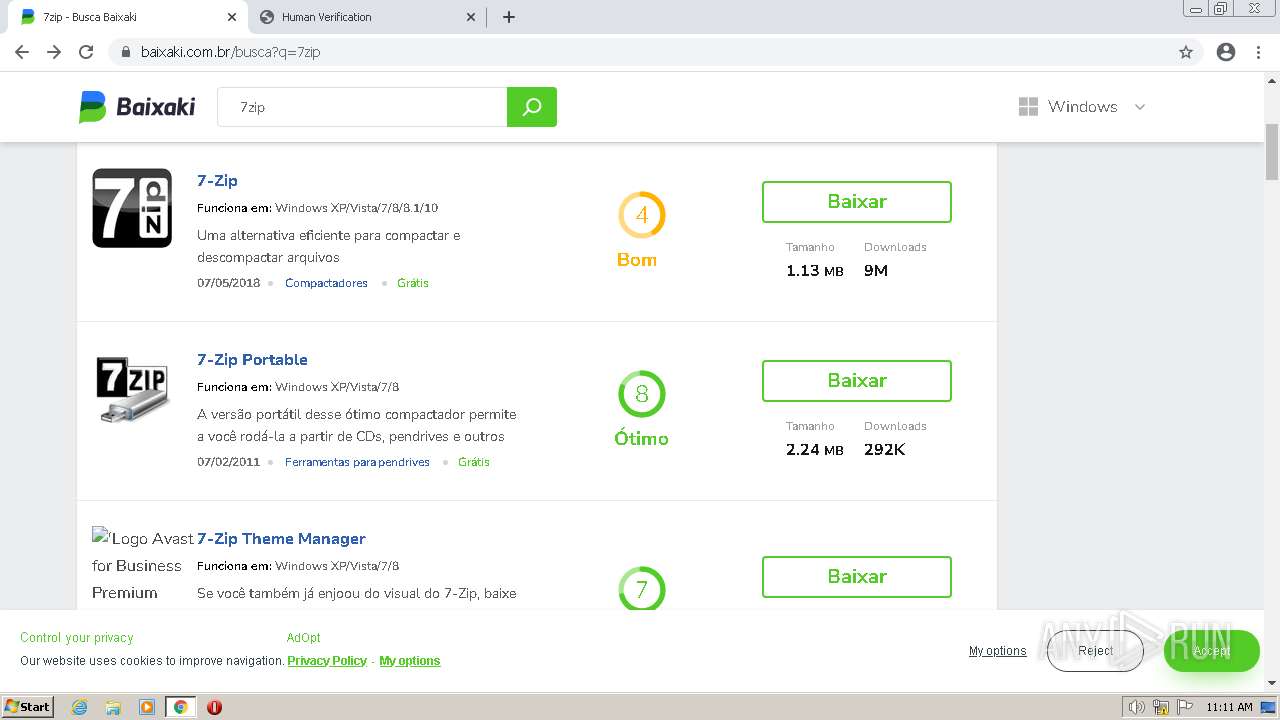Switch to Human Verification tab

(x=367, y=17)
